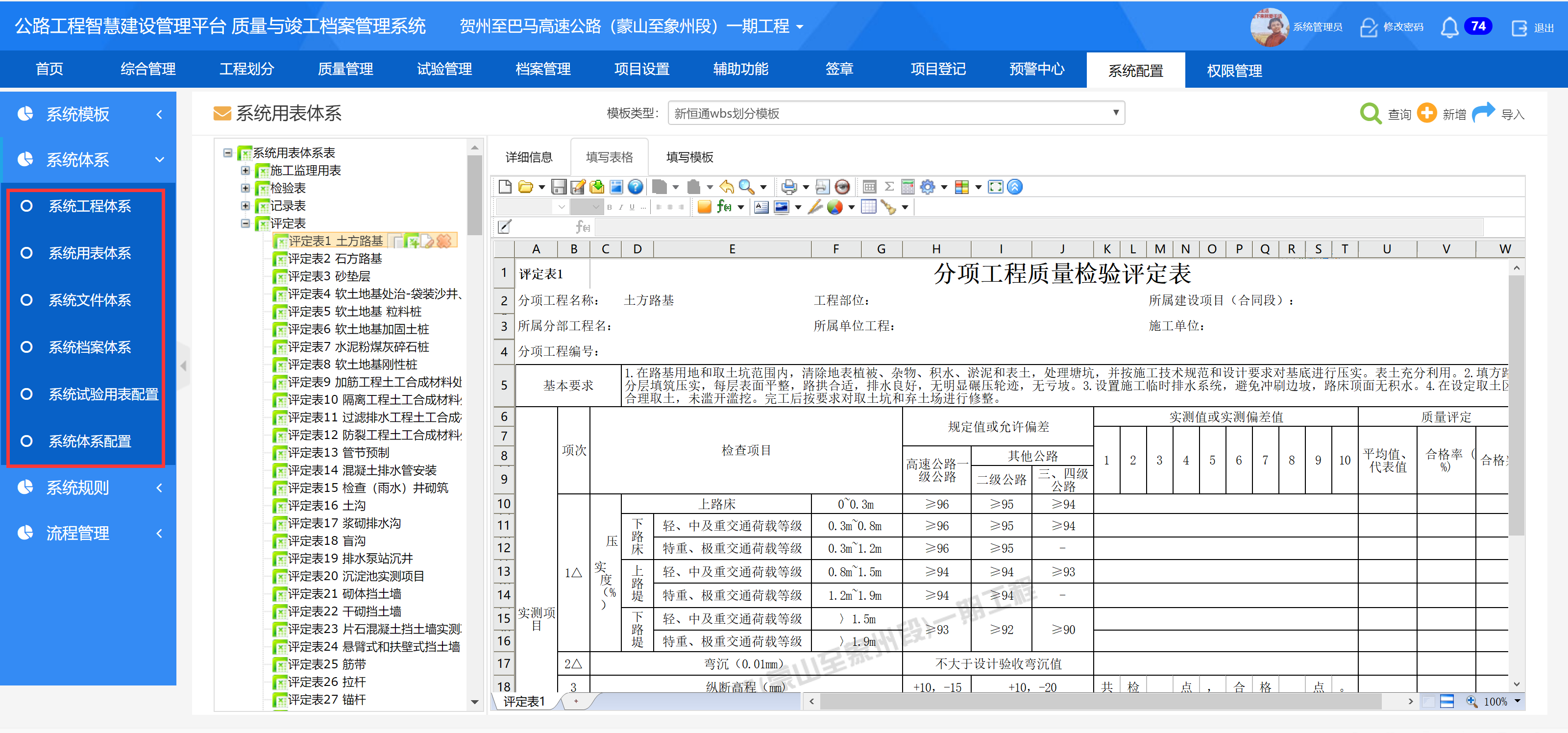This screenshot has width=1568, height=733.
Task: Click the orange fill color swatch
Action: click(x=704, y=207)
